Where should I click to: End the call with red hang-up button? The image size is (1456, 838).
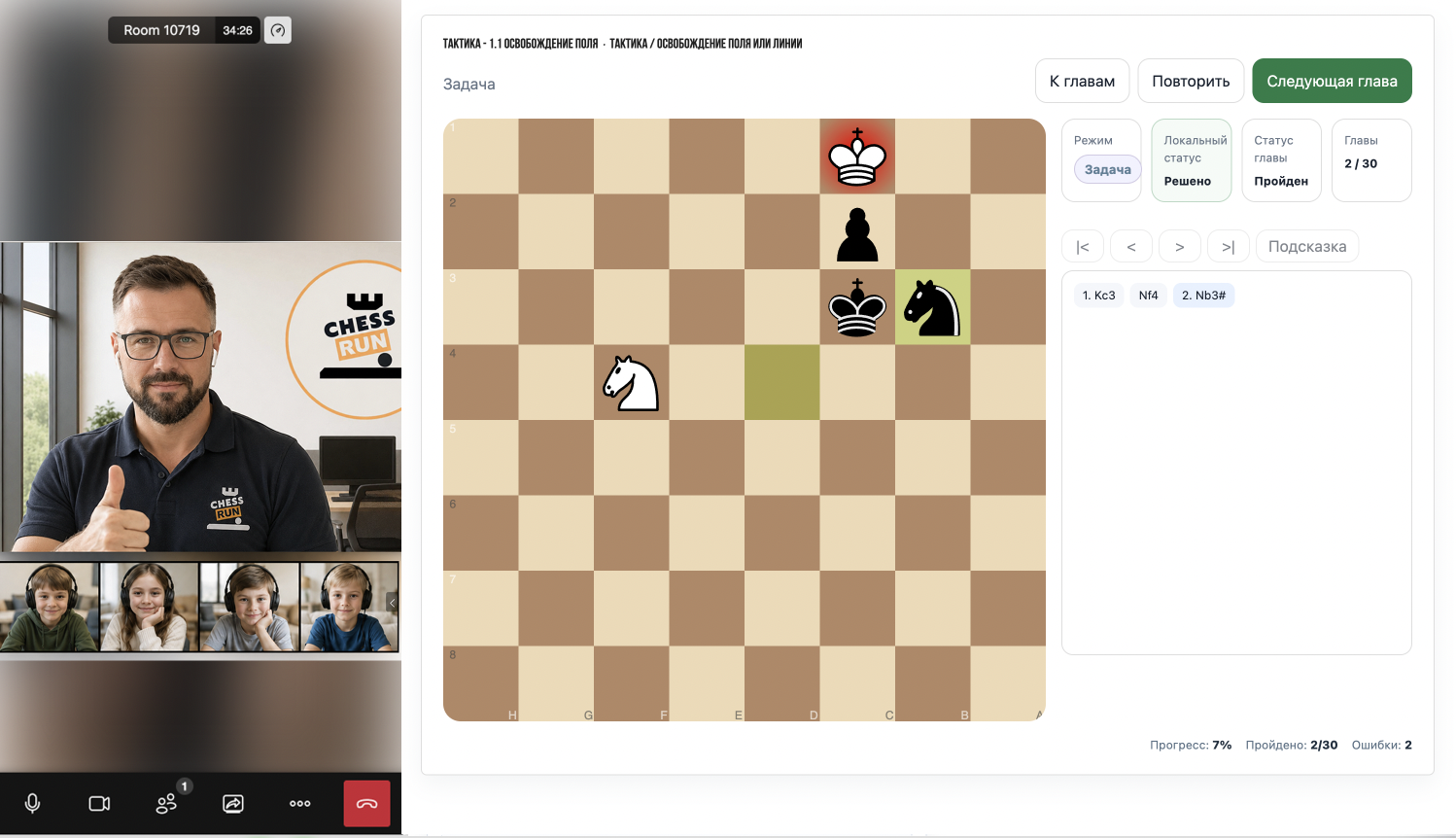tap(366, 803)
